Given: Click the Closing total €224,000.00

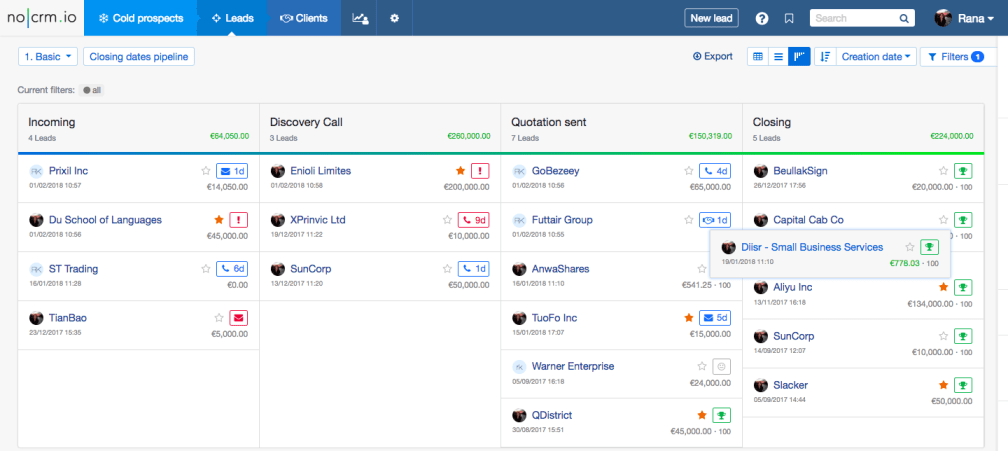Looking at the screenshot, I should click(x=951, y=136).
